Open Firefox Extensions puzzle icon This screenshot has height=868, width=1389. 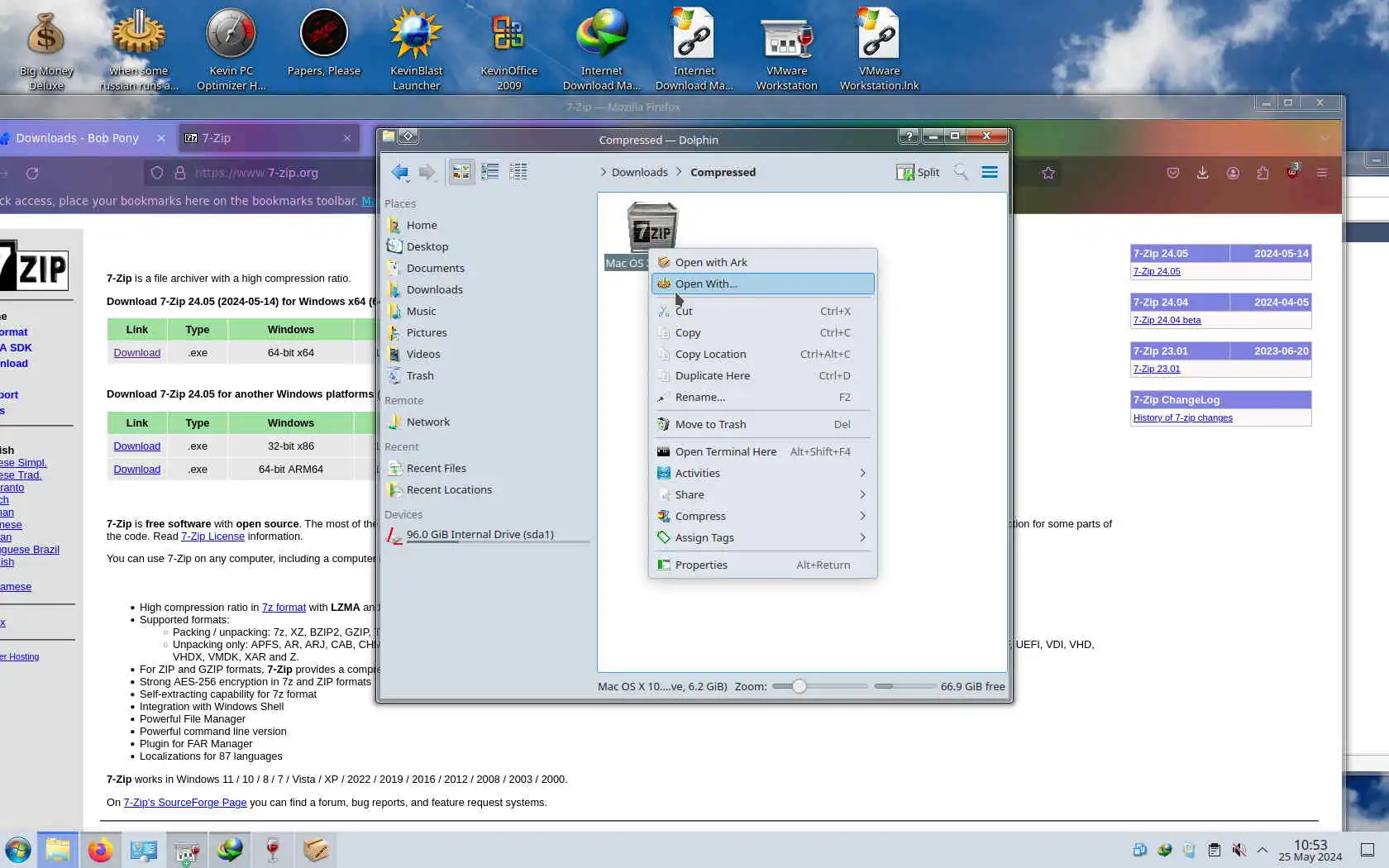point(1263,173)
